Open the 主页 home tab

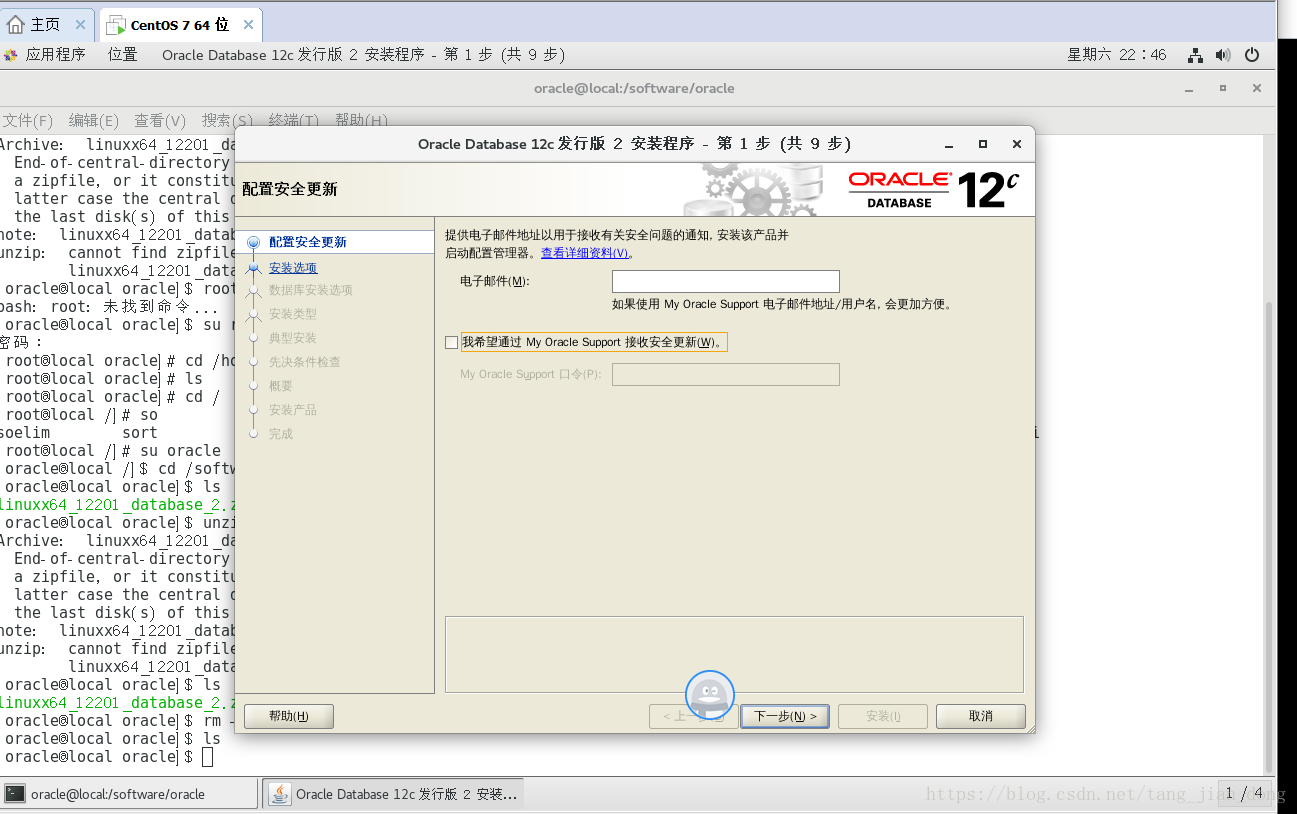46,25
